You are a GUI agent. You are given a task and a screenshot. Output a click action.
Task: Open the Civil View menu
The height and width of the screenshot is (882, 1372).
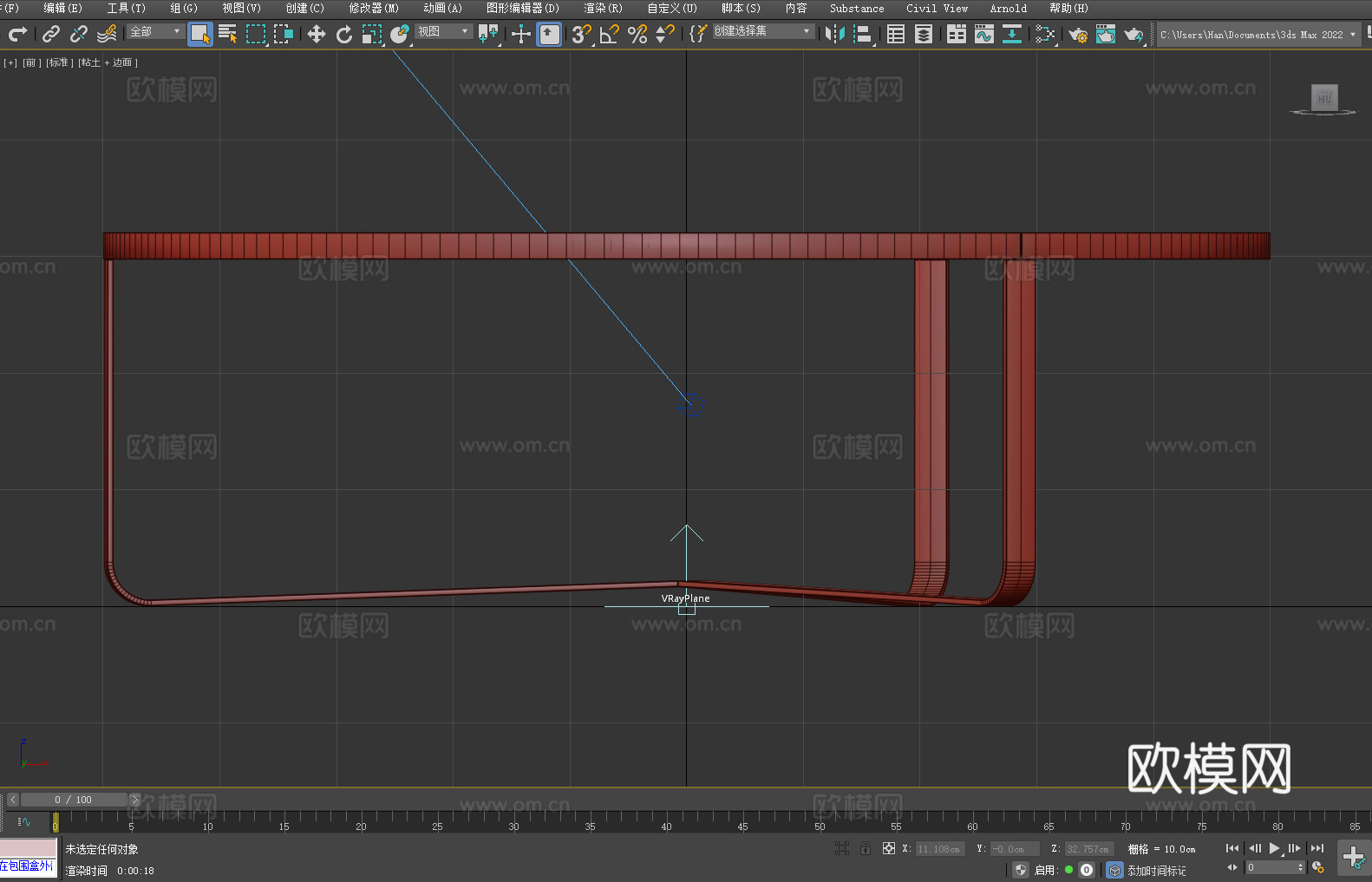(937, 8)
